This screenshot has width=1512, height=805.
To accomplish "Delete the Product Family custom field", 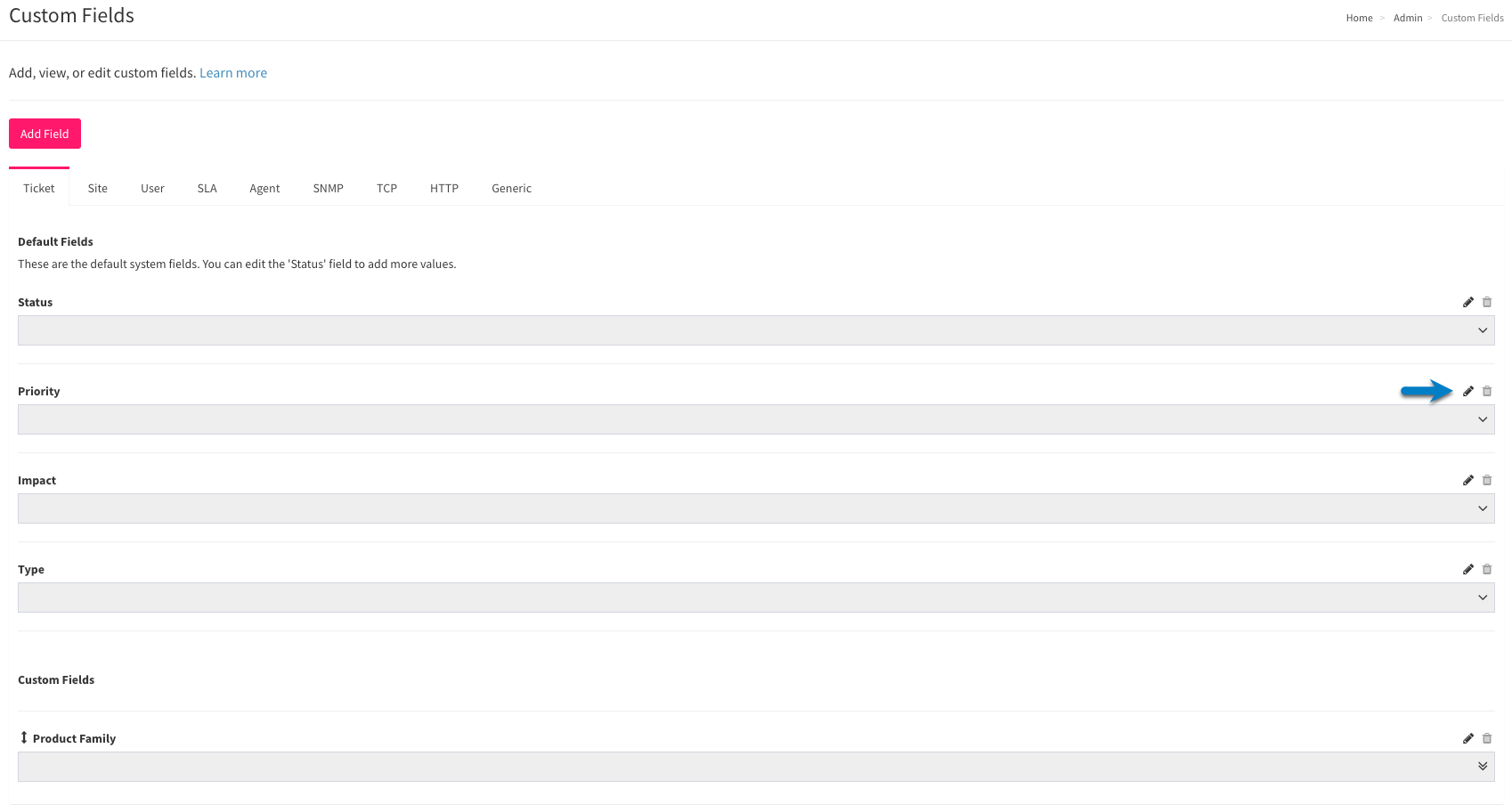I will click(x=1487, y=738).
